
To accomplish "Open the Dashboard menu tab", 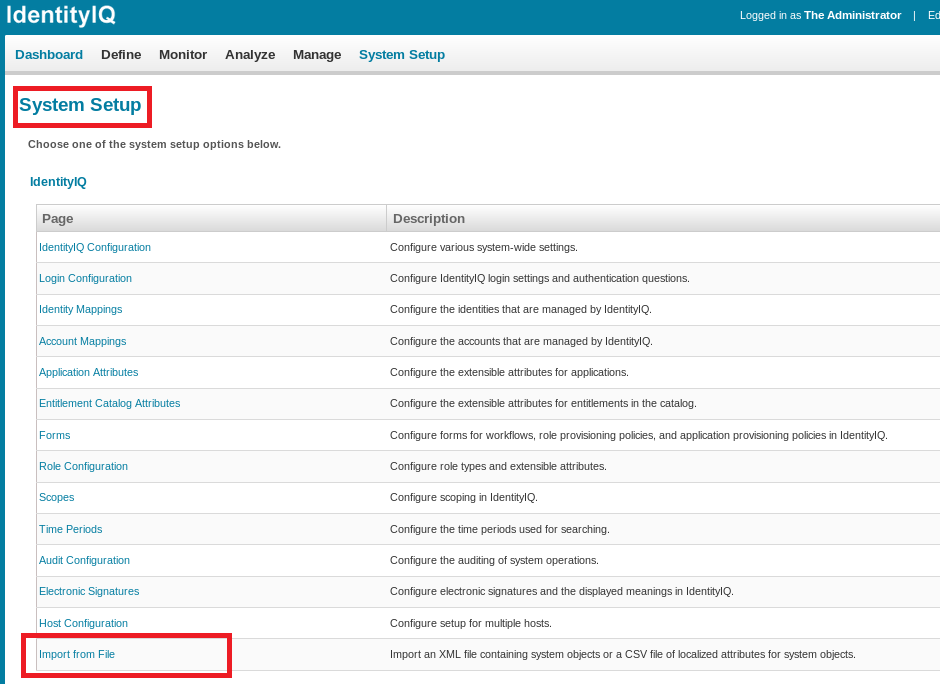I will point(49,55).
